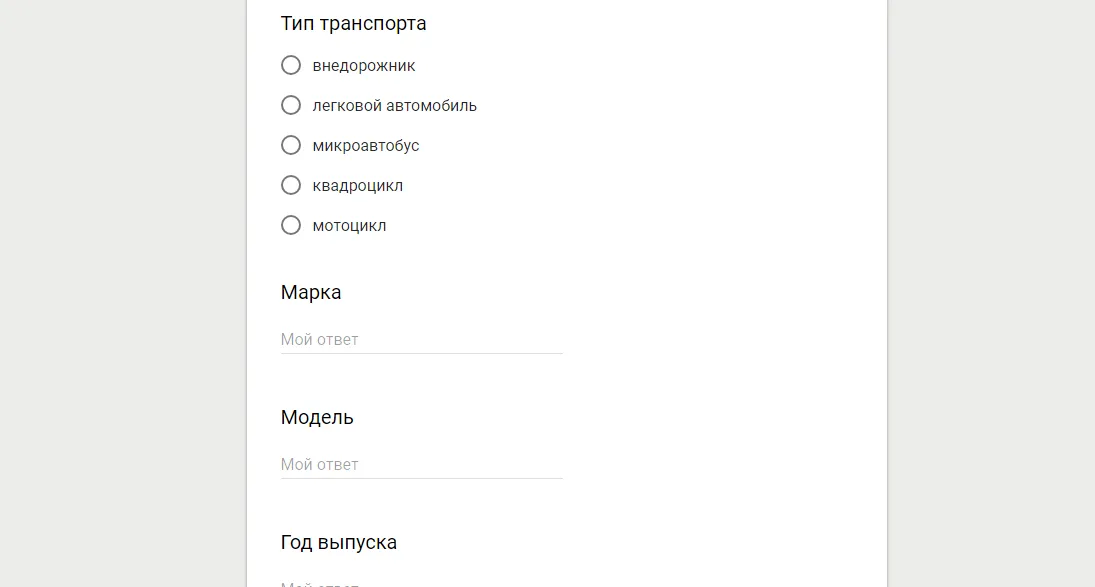Select мотоцикл as vehicle type

(x=291, y=225)
